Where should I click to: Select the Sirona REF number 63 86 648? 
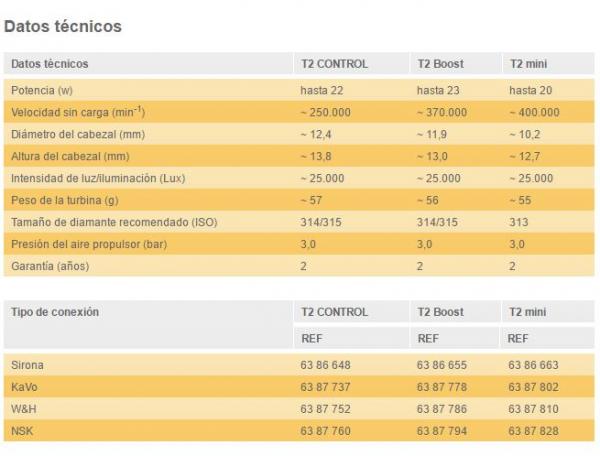tap(325, 365)
